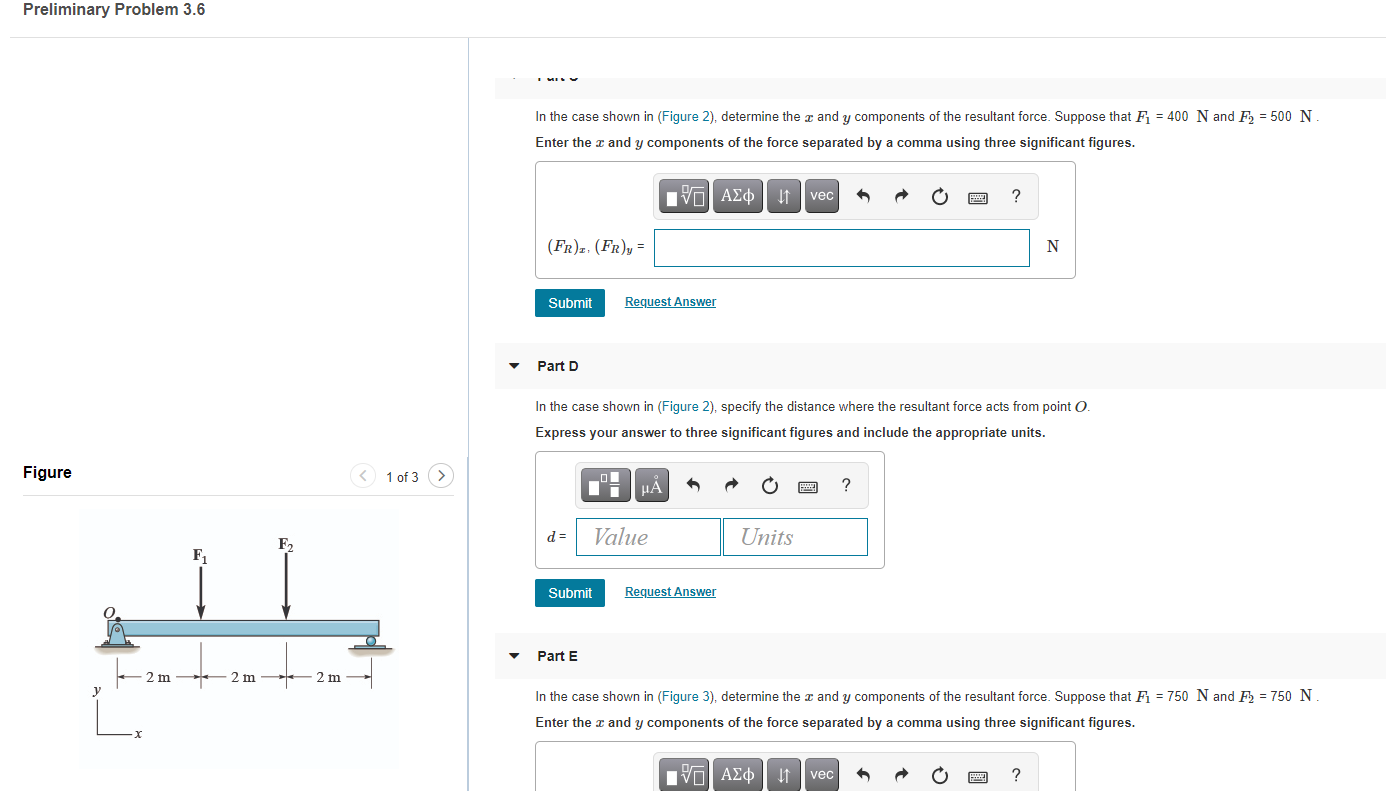Click the "Preliminary Problem 3.6" title

pyautogui.click(x=114, y=10)
